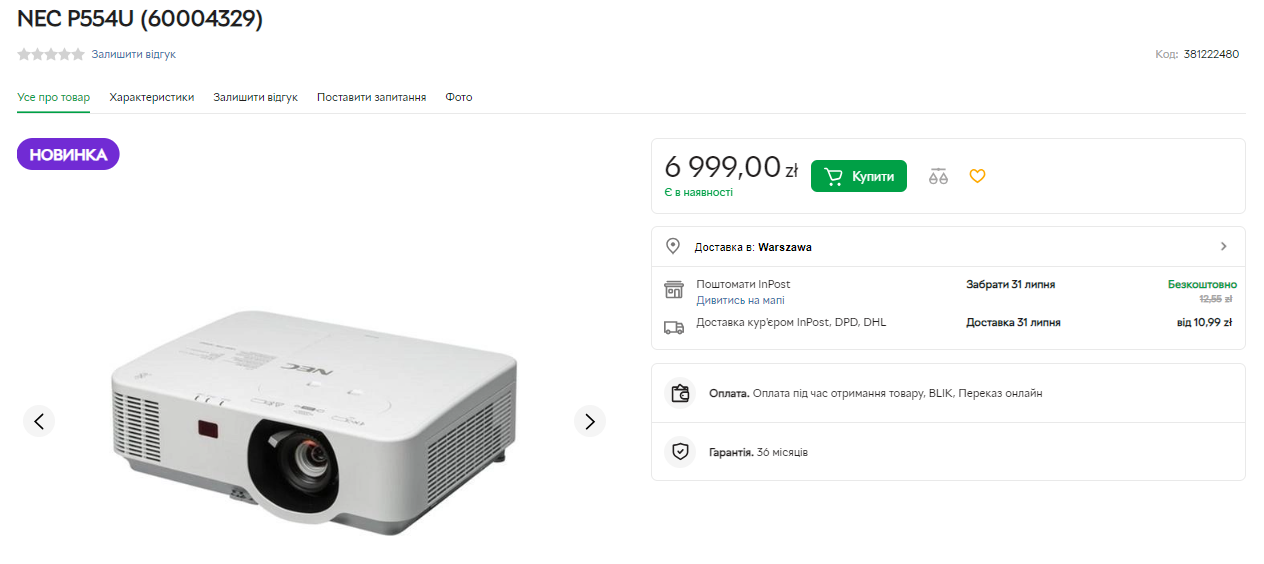Open 'Дивитись на мапі' link
1264x564 pixels.
(740, 300)
